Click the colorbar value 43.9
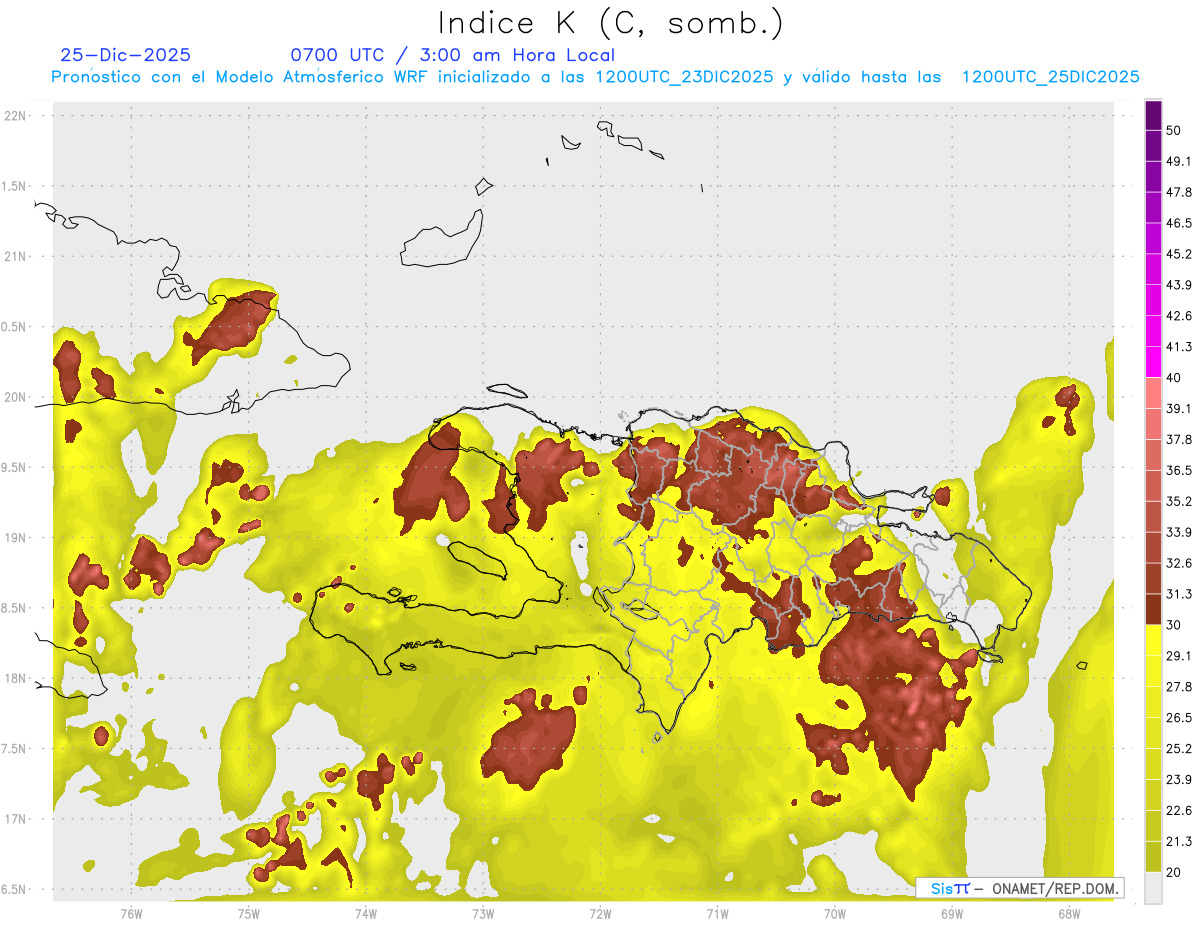Image resolution: width=1200 pixels, height=927 pixels. coord(1178,285)
